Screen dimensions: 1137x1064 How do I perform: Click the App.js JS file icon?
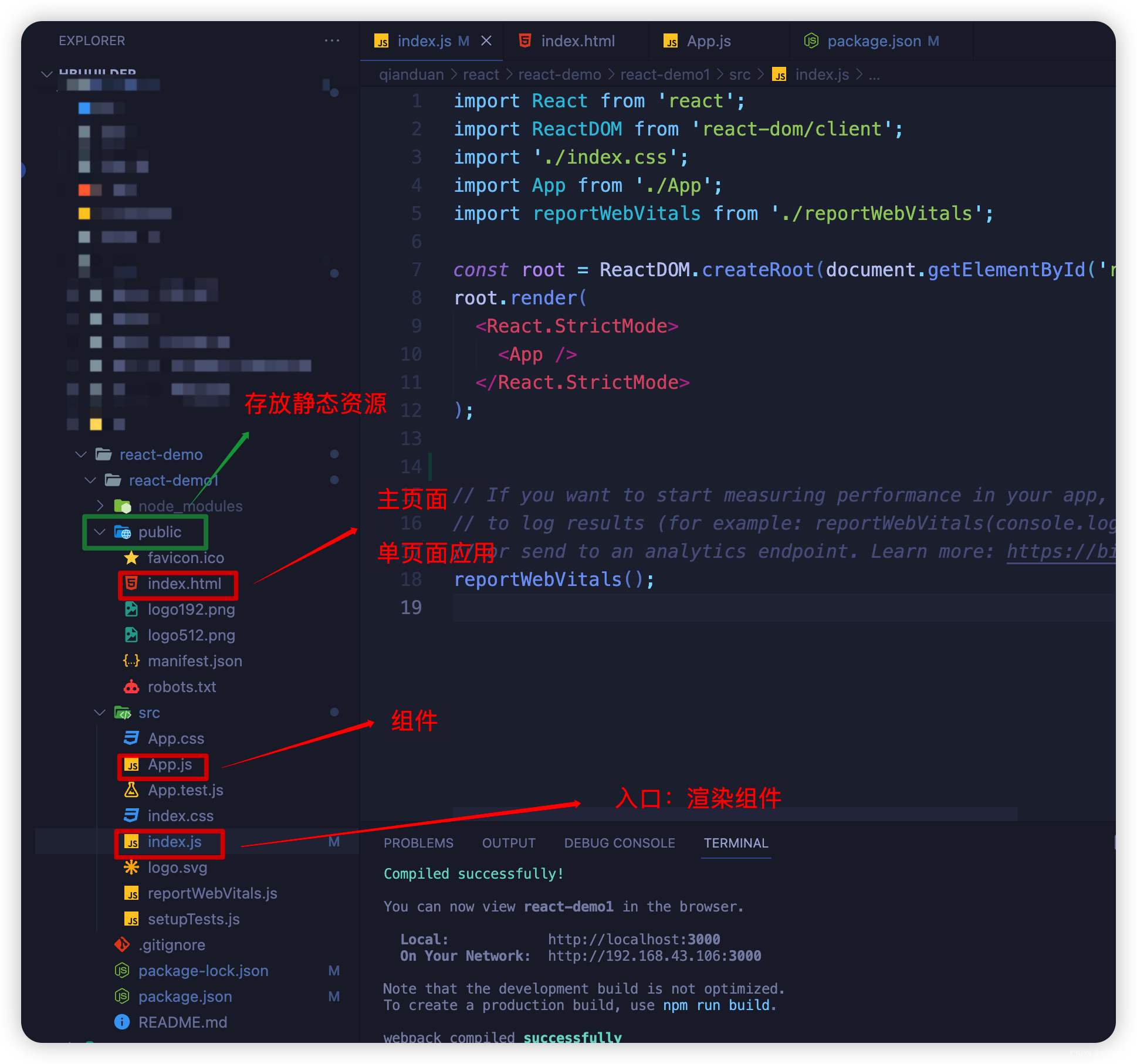(131, 765)
